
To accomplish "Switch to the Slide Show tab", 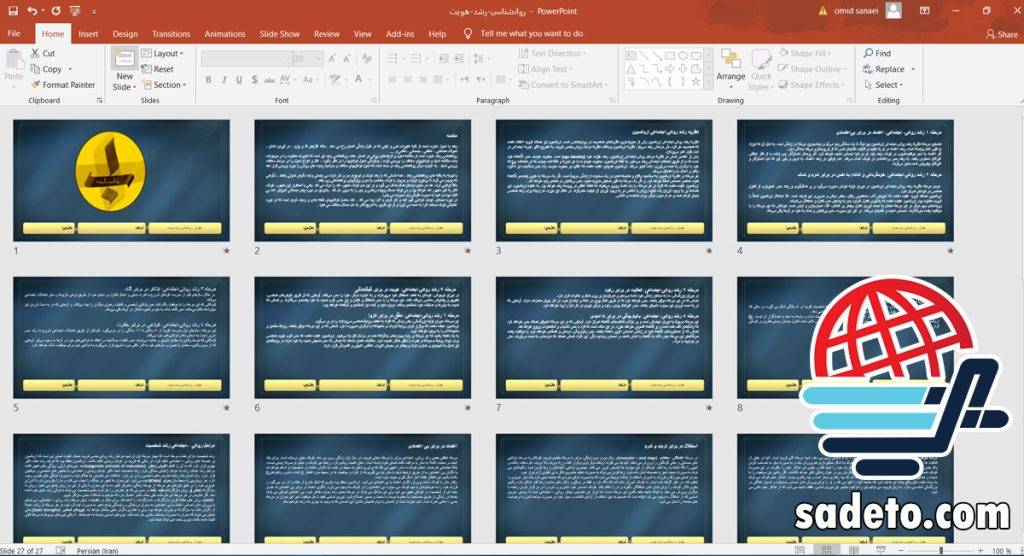I will pyautogui.click(x=280, y=33).
